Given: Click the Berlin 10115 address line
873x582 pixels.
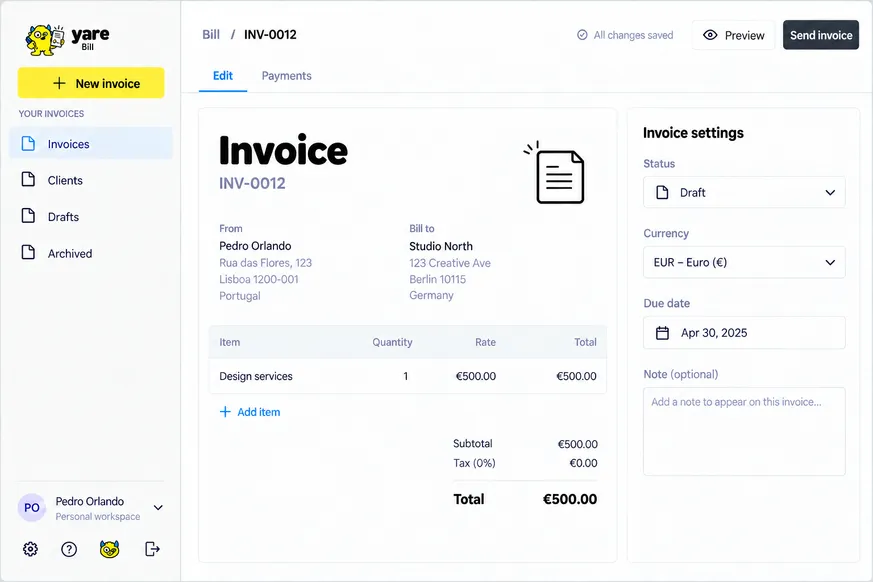Looking at the screenshot, I should [438, 280].
